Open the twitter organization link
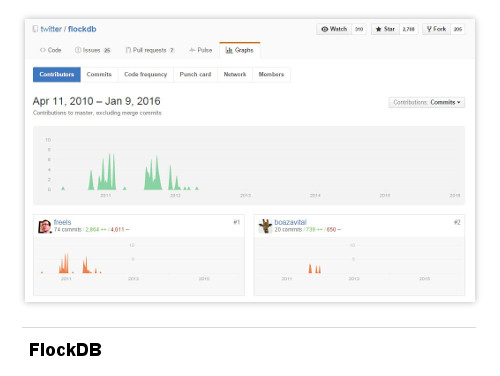Viewport: 500px width, 376px height. point(51,29)
